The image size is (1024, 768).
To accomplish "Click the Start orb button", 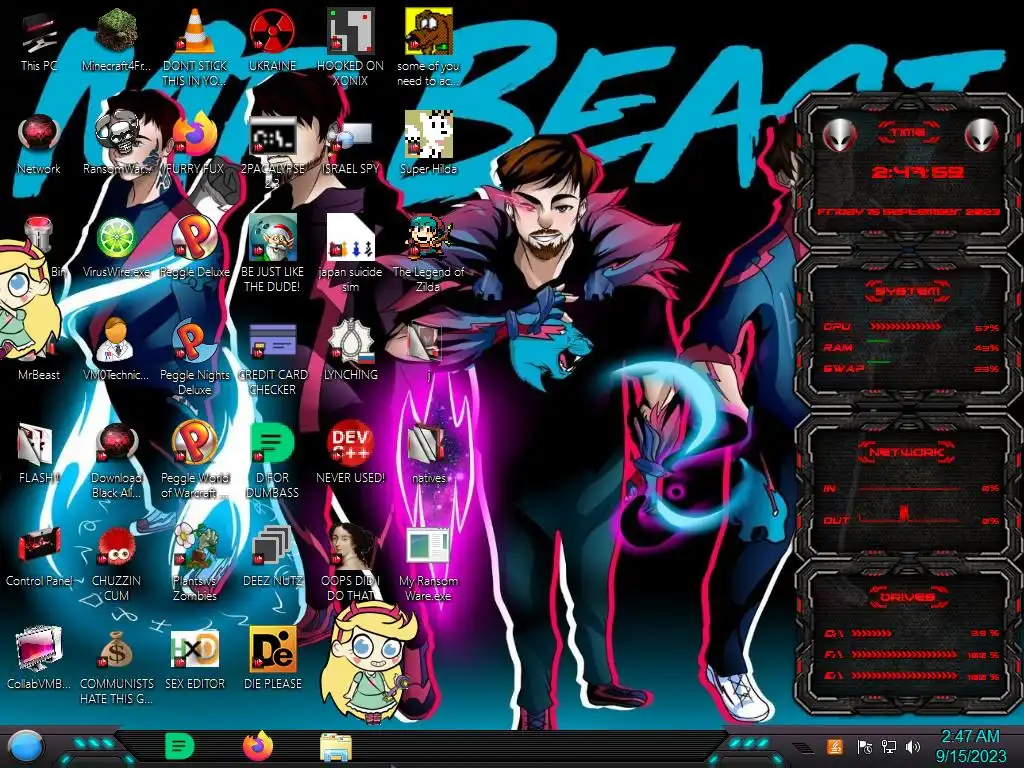I will click(24, 747).
